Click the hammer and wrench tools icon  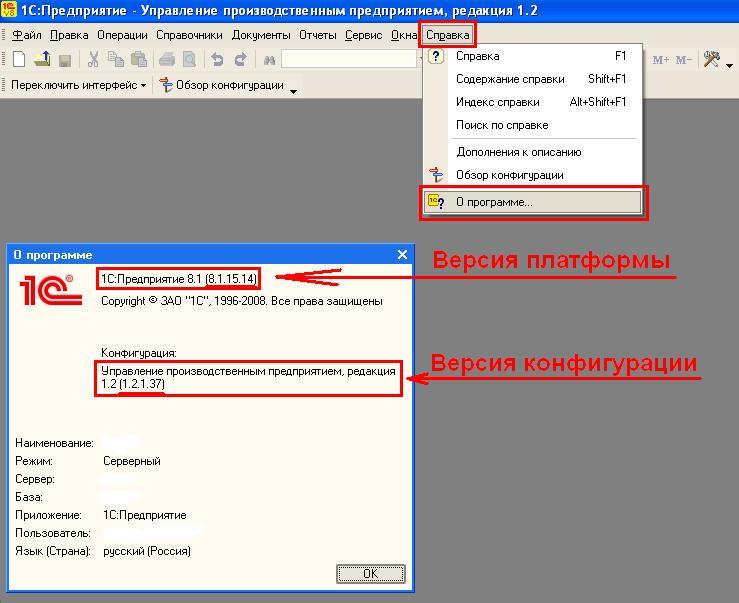coord(712,59)
